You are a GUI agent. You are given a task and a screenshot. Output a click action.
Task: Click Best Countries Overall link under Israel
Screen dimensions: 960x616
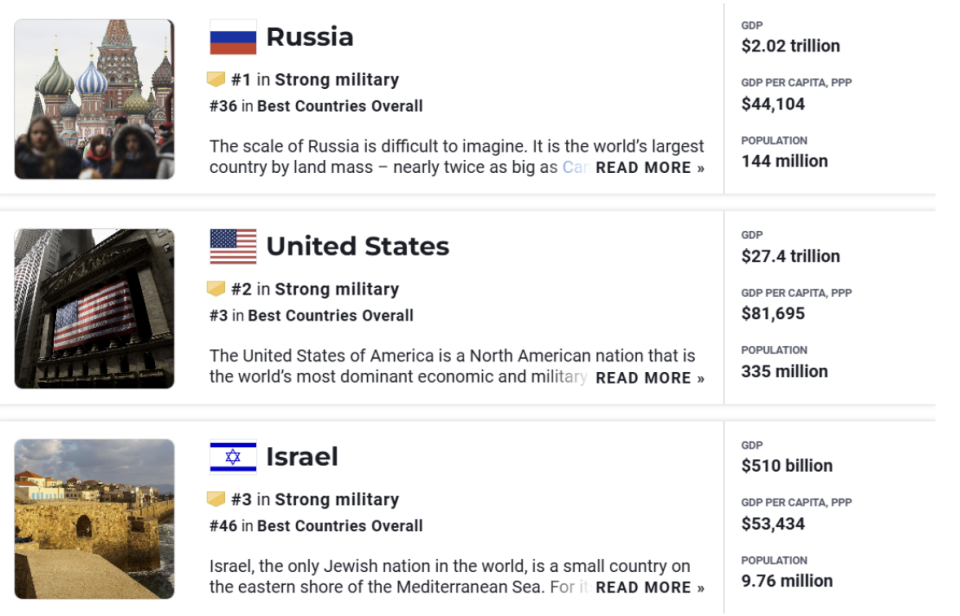tap(340, 526)
